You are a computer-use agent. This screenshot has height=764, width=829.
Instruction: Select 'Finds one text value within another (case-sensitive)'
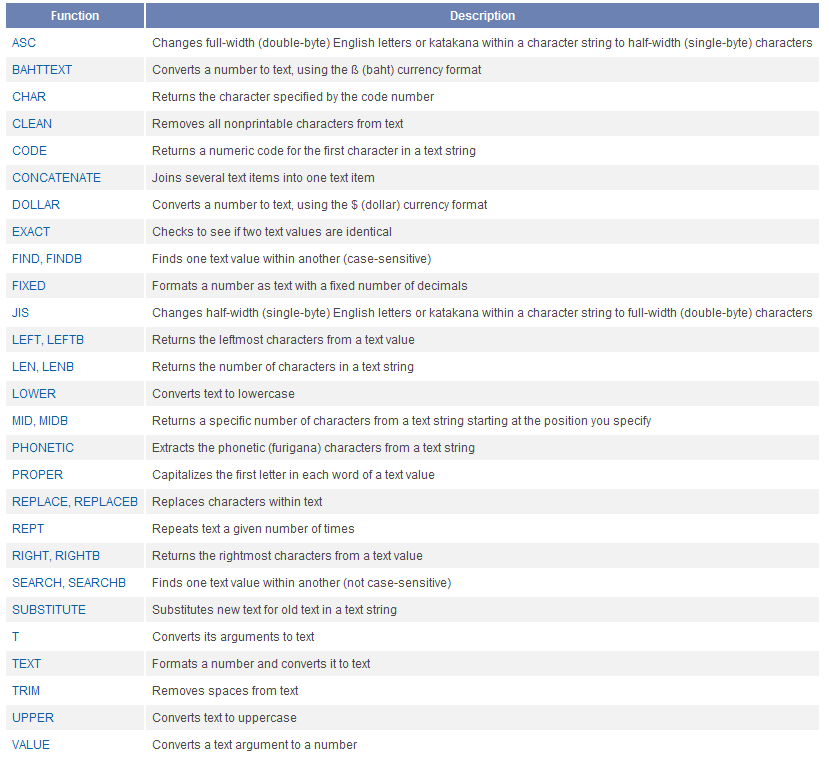292,259
